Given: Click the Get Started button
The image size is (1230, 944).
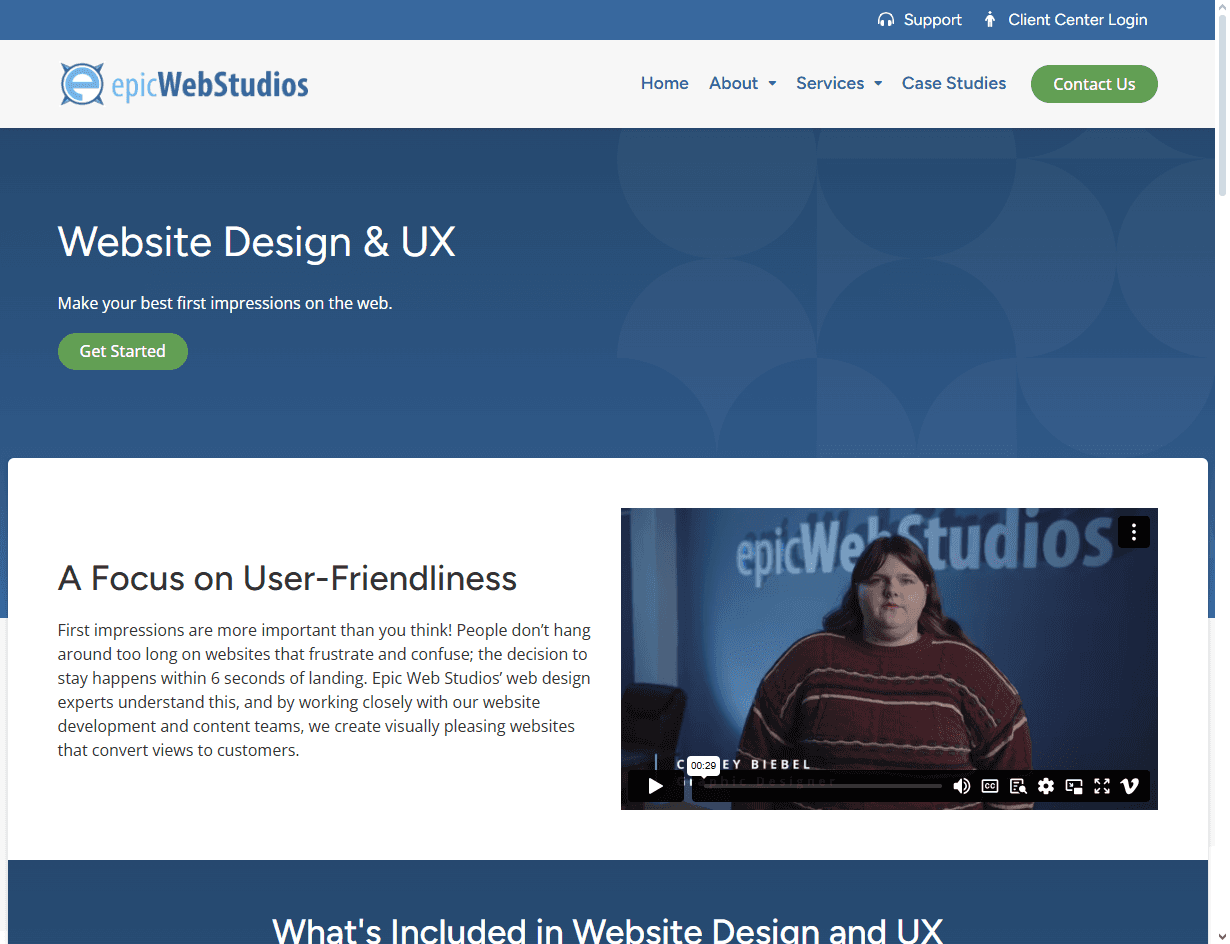Looking at the screenshot, I should [x=123, y=351].
